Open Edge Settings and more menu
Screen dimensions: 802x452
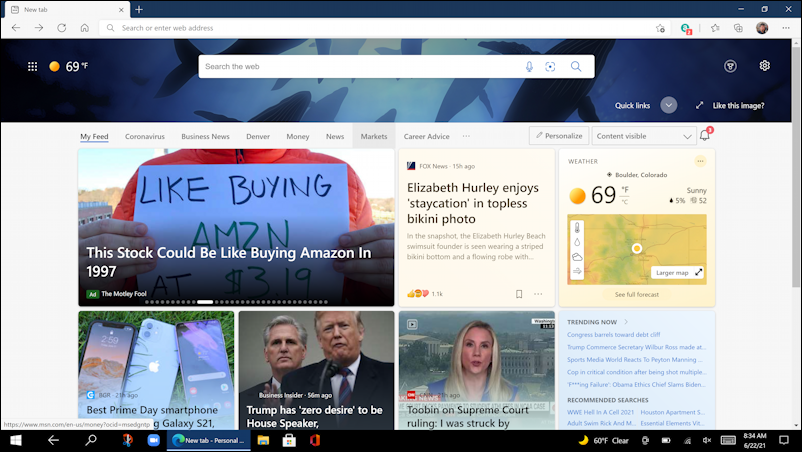pyautogui.click(x=786, y=28)
